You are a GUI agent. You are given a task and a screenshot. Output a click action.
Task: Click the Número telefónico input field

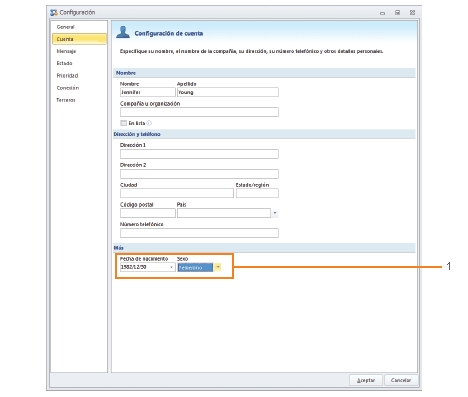199,233
